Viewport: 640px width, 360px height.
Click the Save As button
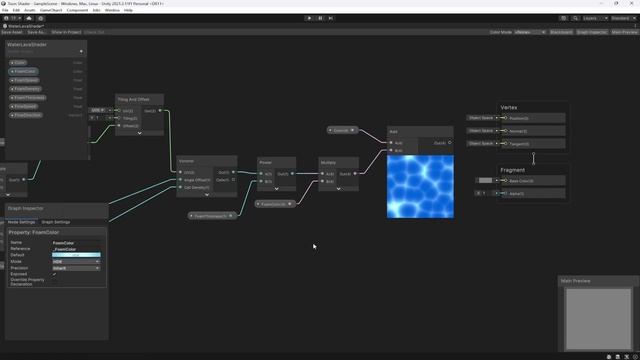point(37,32)
